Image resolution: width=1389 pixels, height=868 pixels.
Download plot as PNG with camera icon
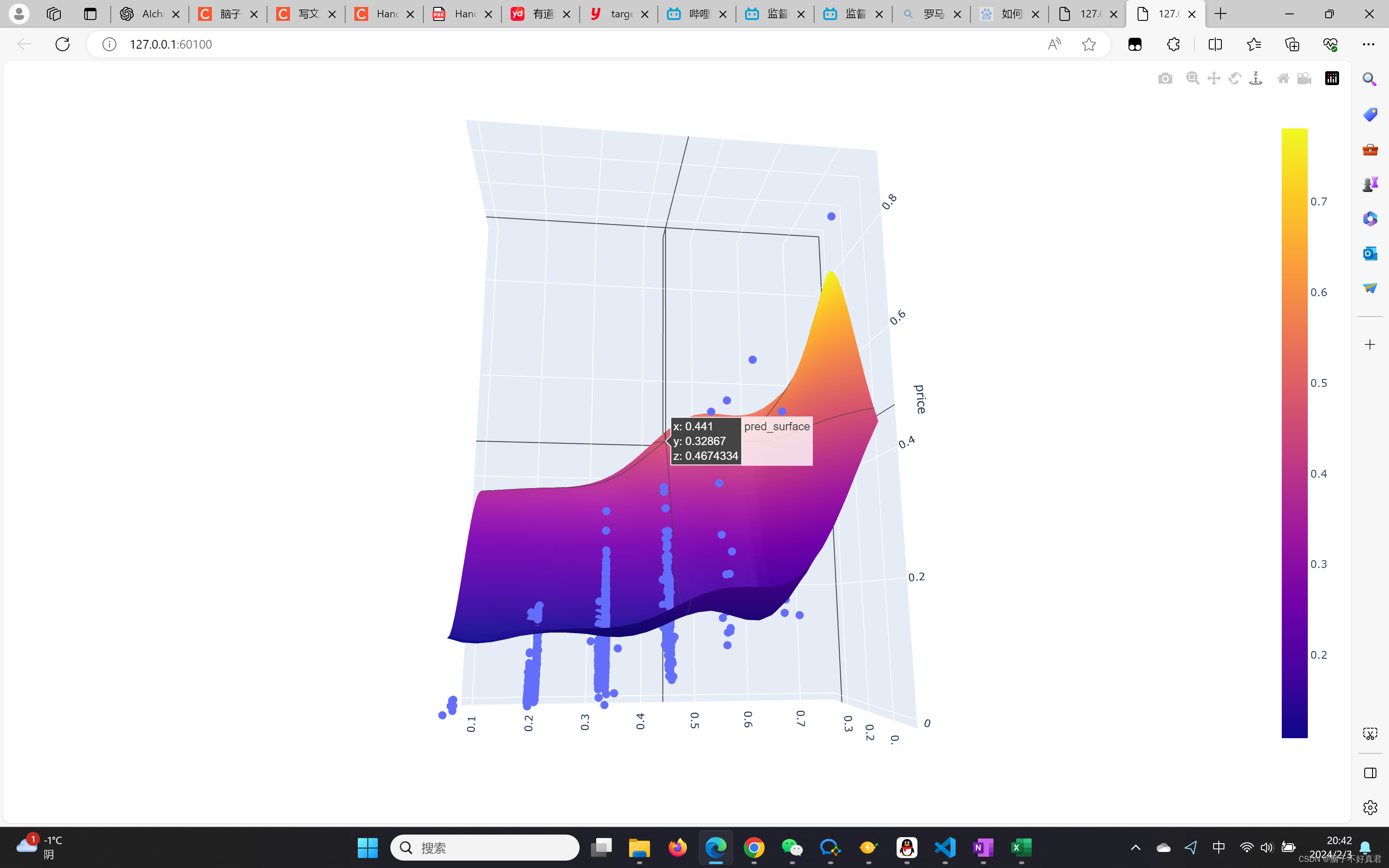tap(1165, 78)
